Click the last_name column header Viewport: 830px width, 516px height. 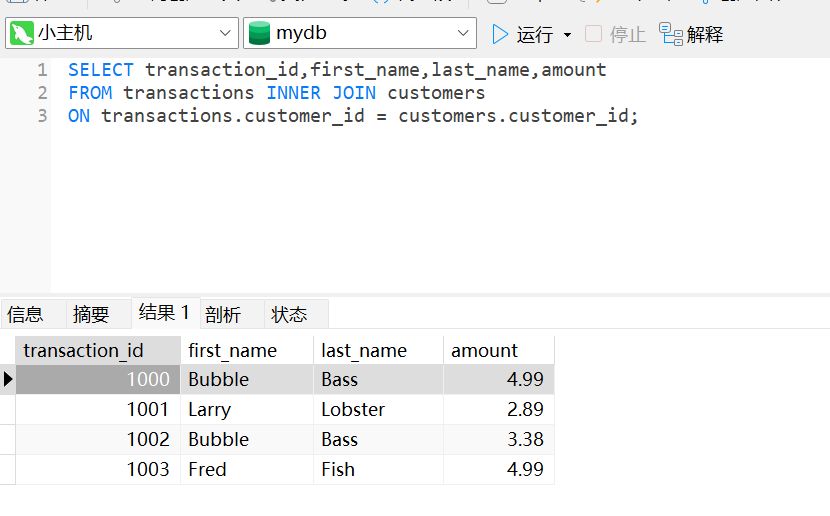364,350
